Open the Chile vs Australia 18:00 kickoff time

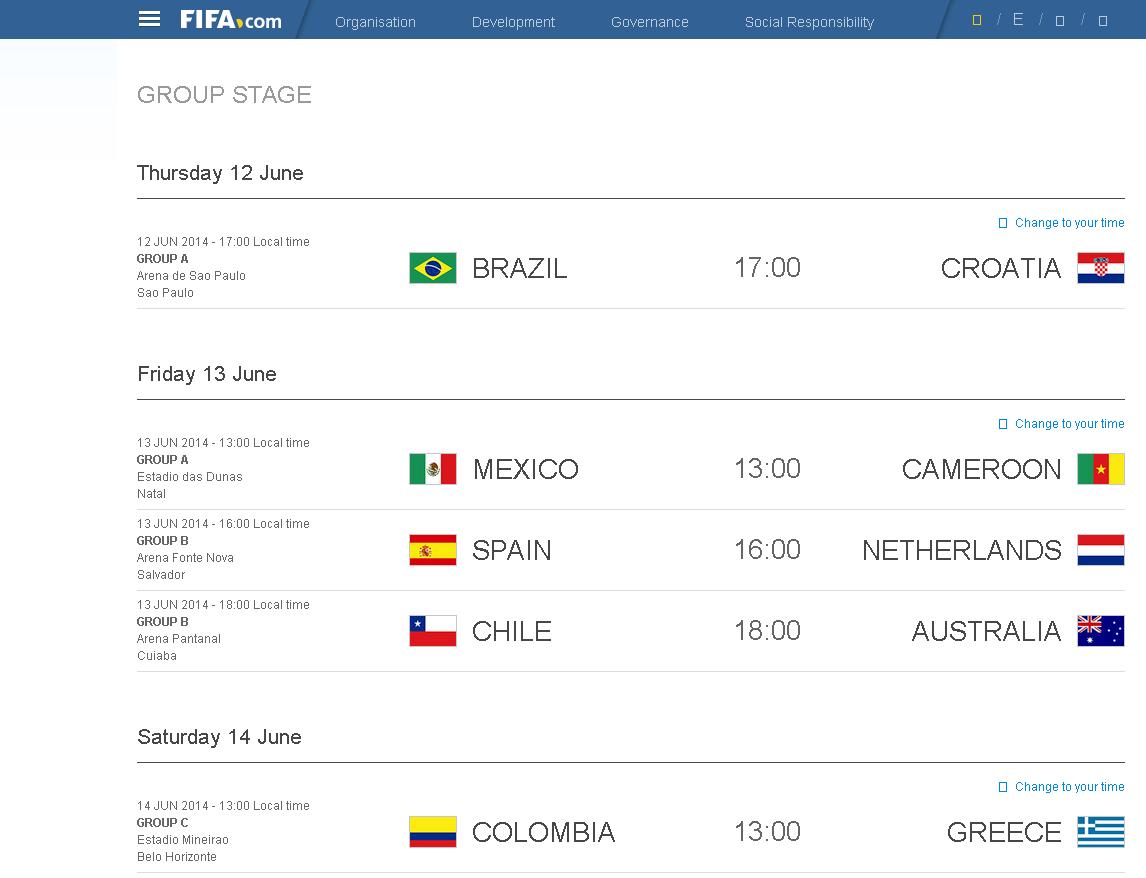pos(767,631)
